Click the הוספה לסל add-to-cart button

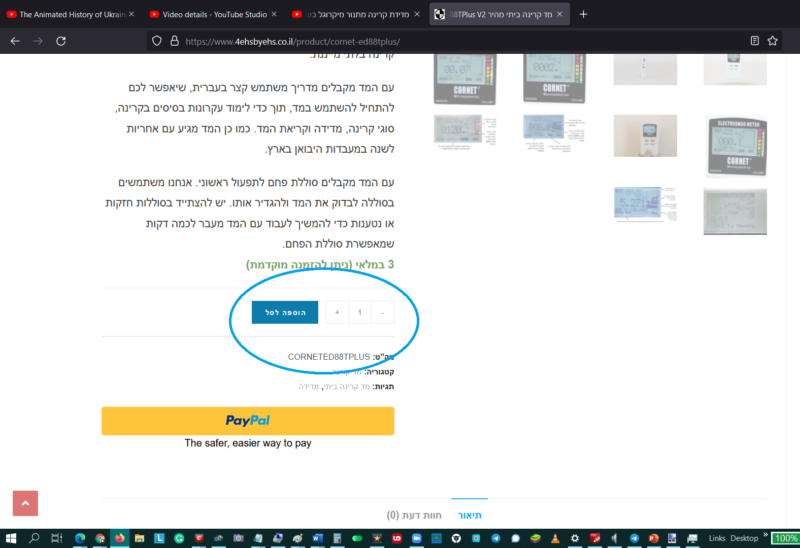coord(285,312)
